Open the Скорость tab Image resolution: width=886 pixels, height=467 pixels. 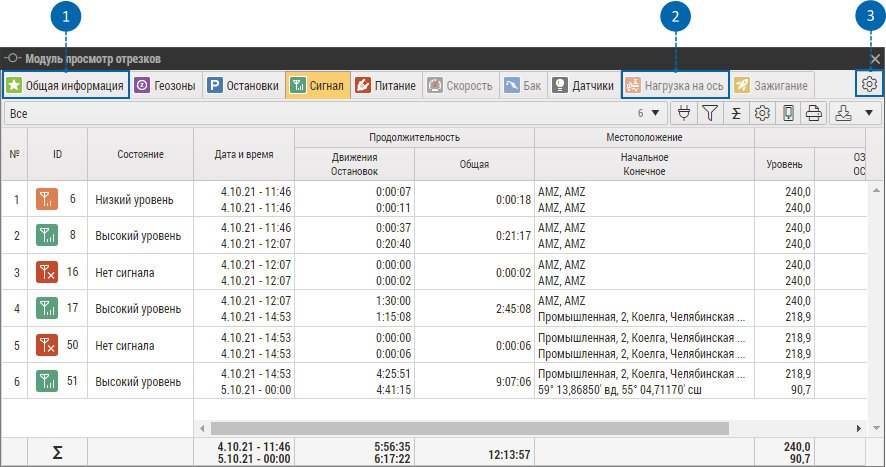460,85
